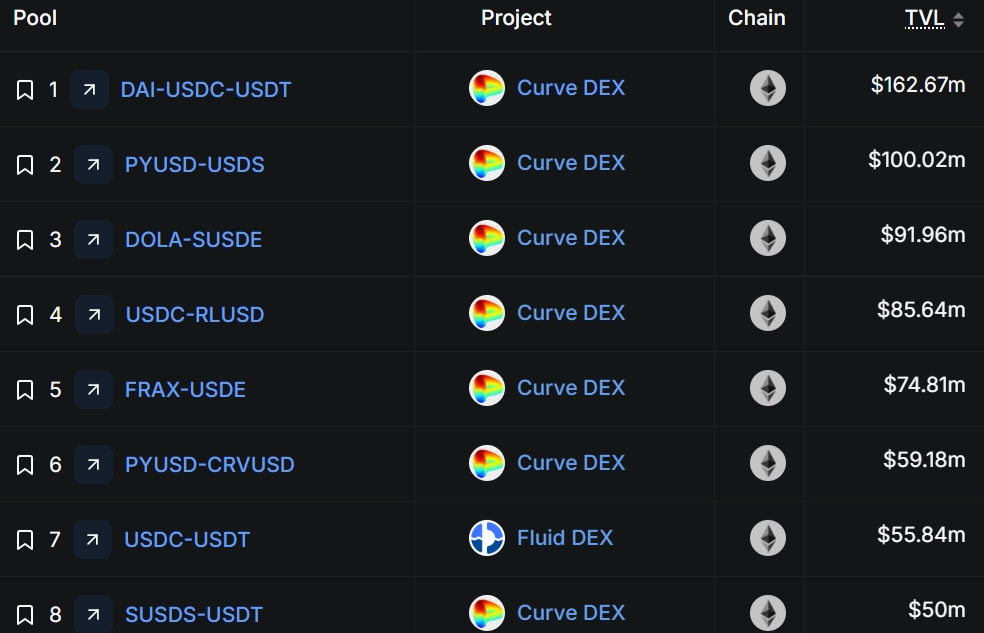Click the external link arrow on the USDC-USDT row
The image size is (984, 633).
[92, 538]
